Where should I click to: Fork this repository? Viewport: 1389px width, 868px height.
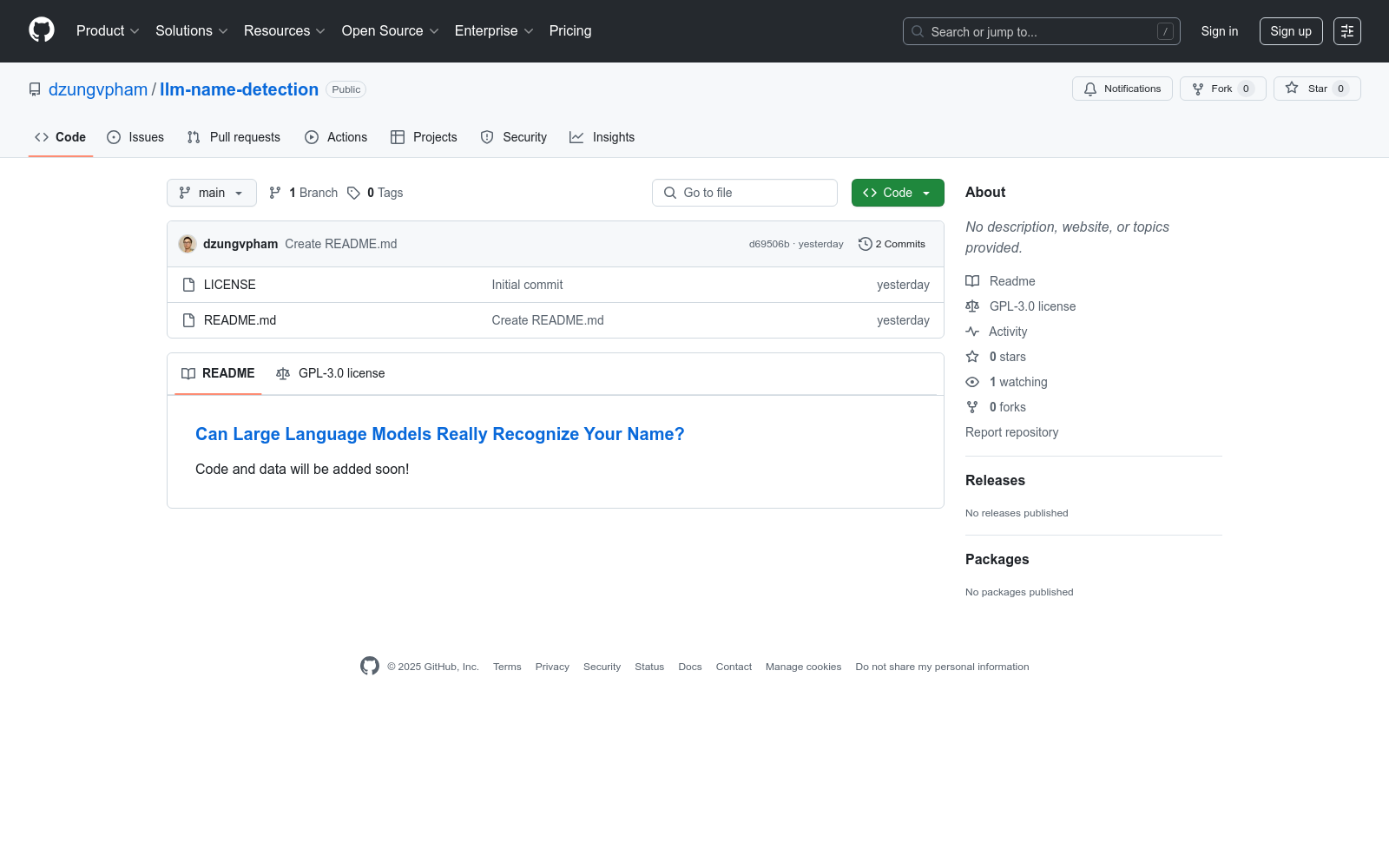coord(1223,89)
